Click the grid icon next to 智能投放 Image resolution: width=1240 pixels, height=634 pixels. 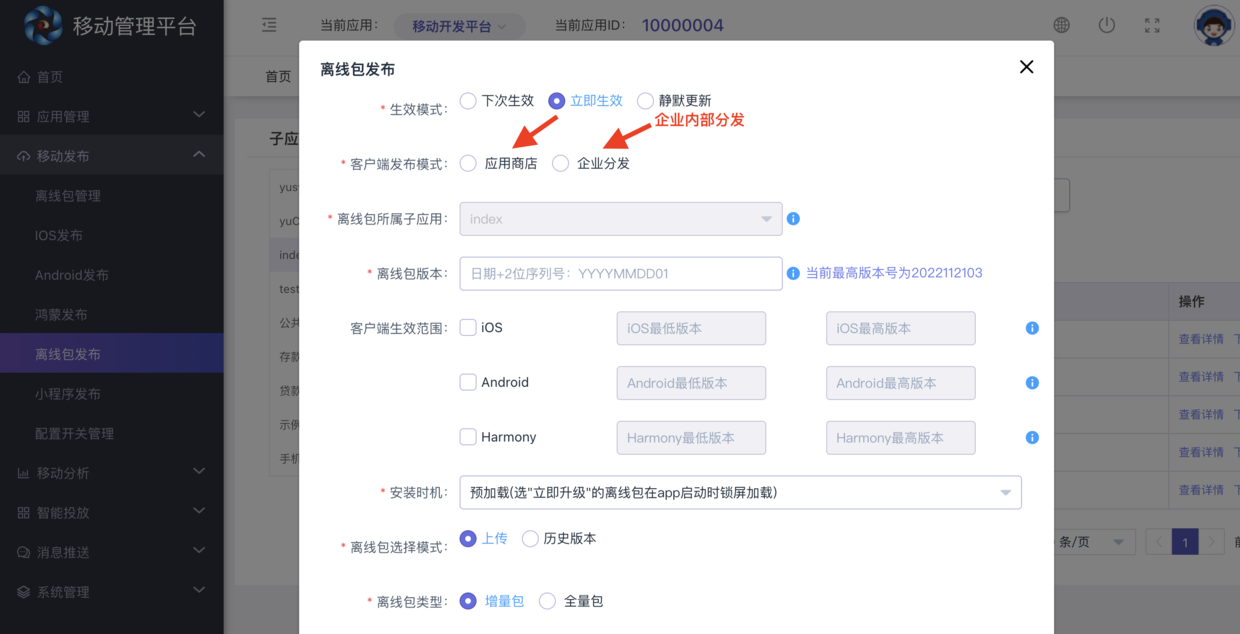[x=23, y=513]
